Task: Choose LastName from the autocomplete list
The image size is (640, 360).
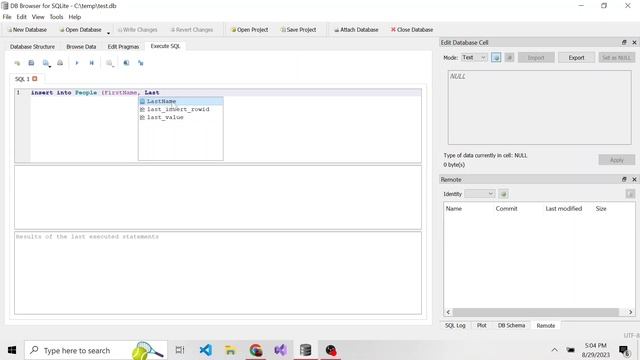Action: [181, 101]
